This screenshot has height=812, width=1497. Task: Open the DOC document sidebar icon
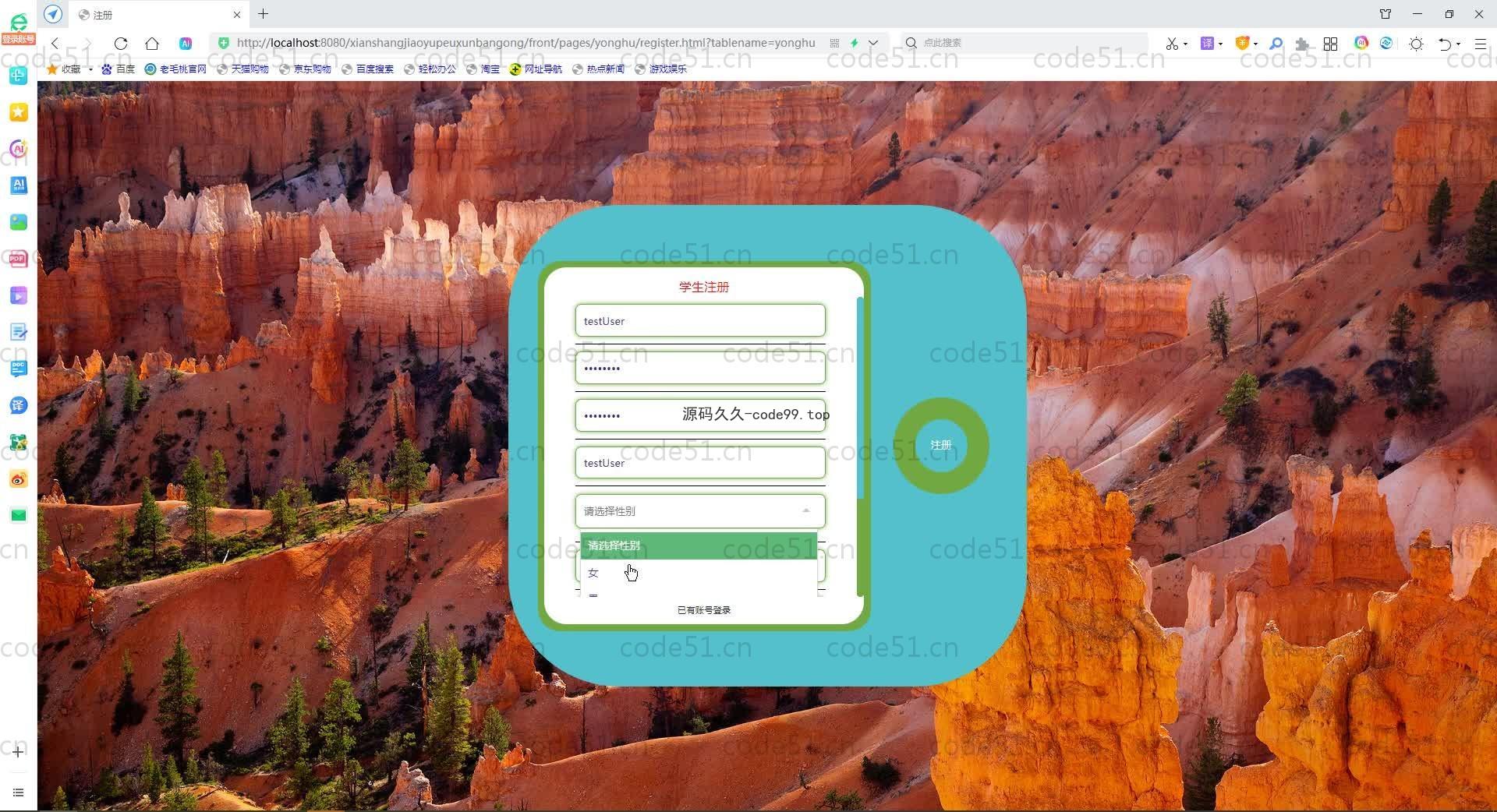click(18, 369)
